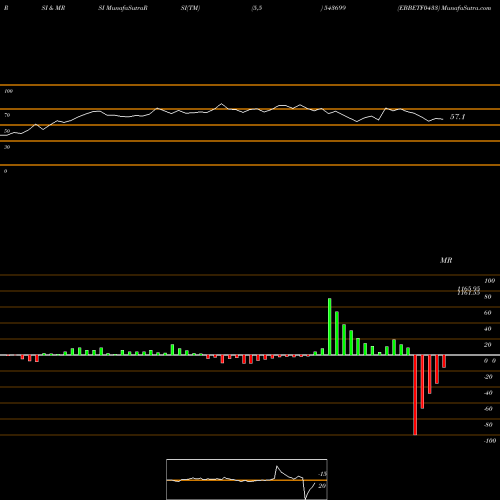Click the RSI axis label 70
Screen dimensions: 500x500
(7, 115)
